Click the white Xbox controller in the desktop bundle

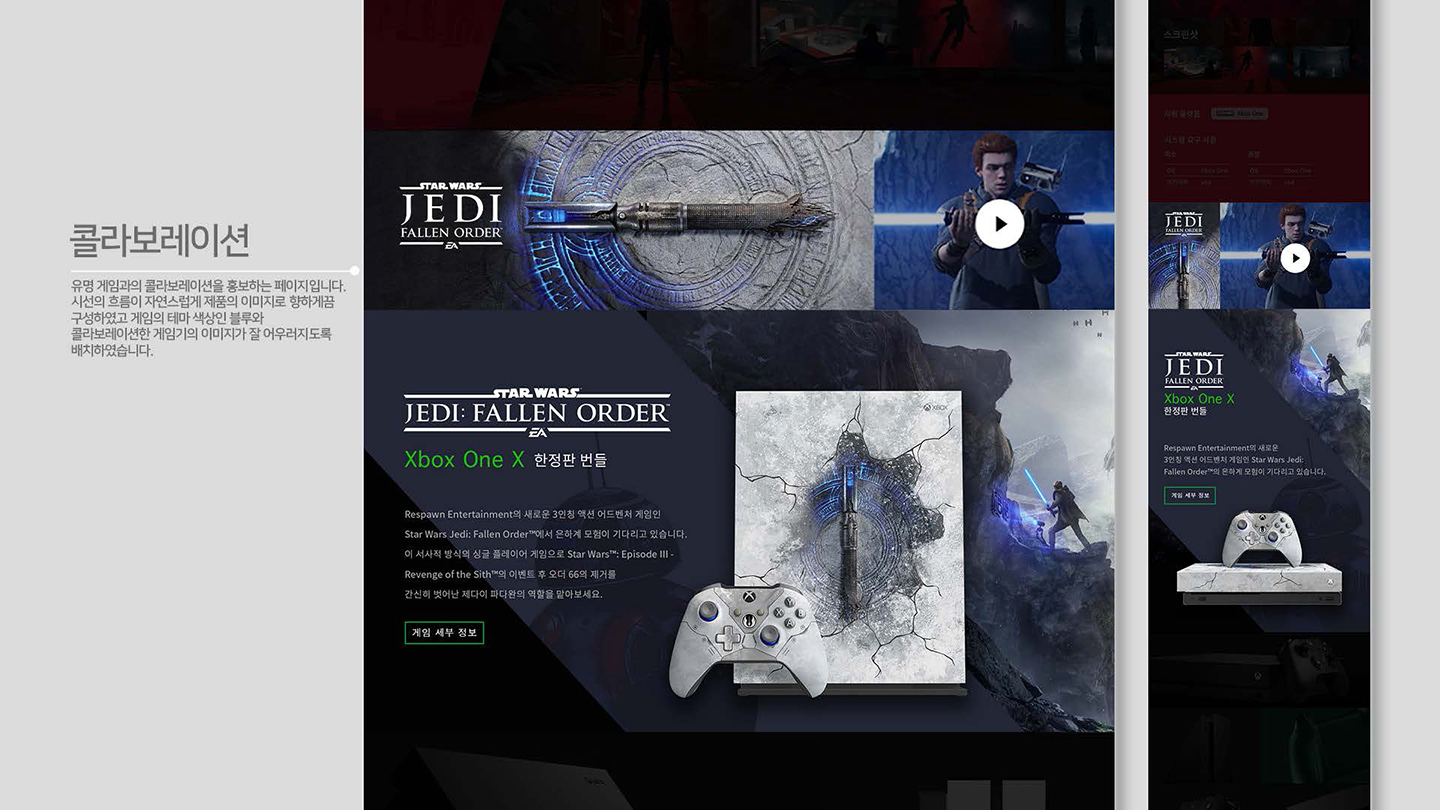point(748,636)
